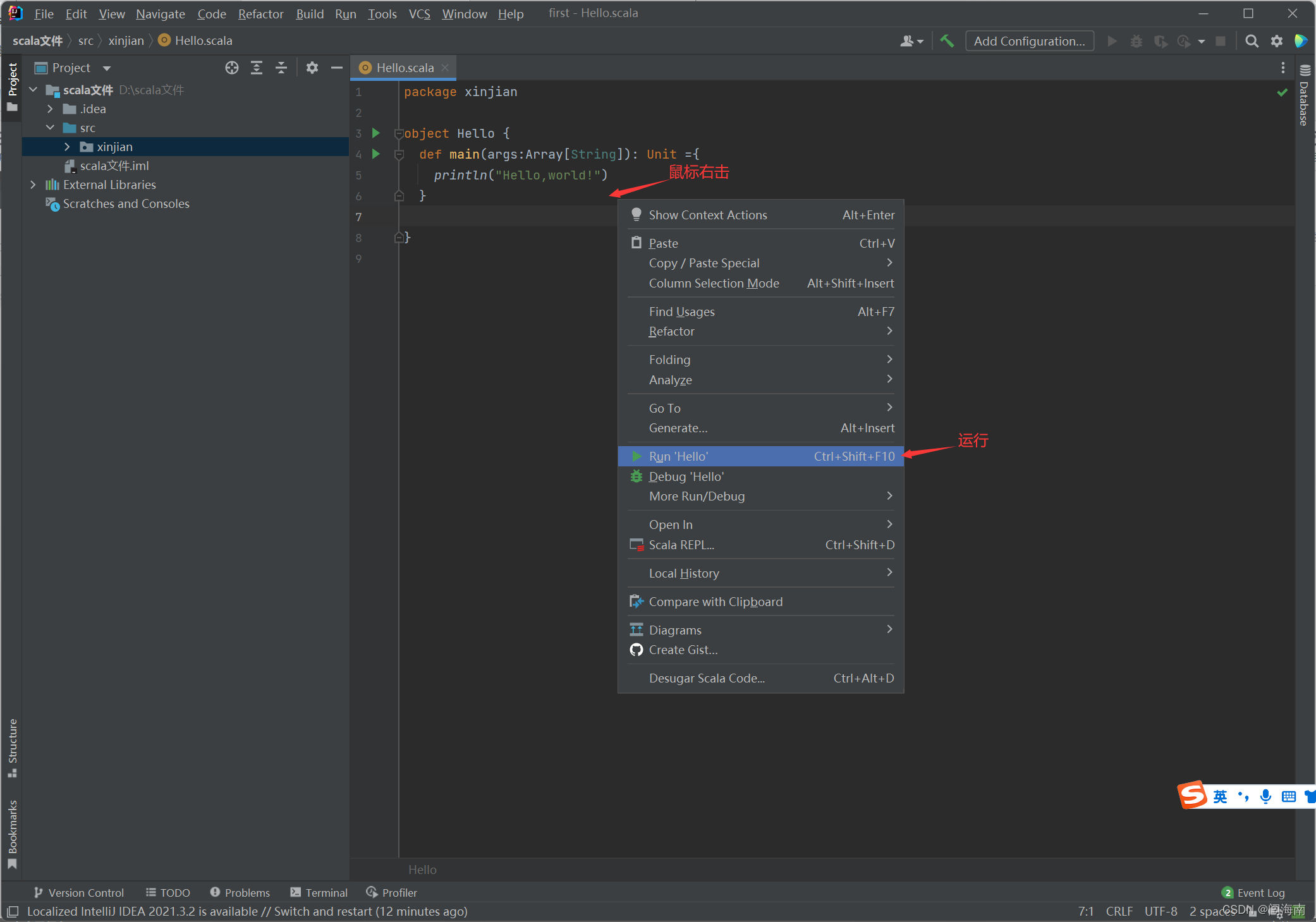Open the Profiler tool window

click(392, 892)
